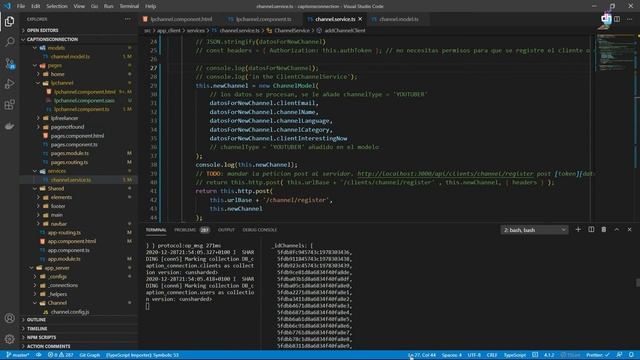640x360 pixels.
Task: Switch to channel.model.ts editor tab
Action: pyautogui.click(x=398, y=19)
